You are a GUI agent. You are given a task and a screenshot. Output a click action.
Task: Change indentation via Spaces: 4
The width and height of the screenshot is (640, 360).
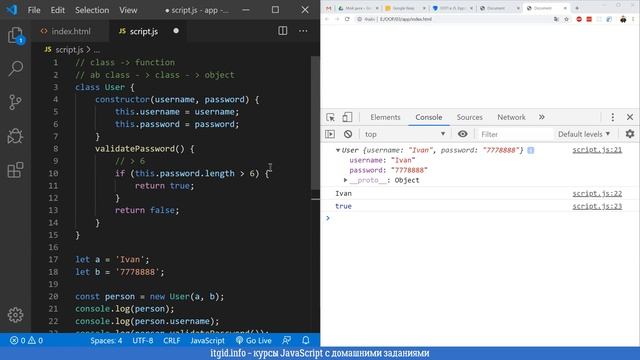(x=106, y=340)
